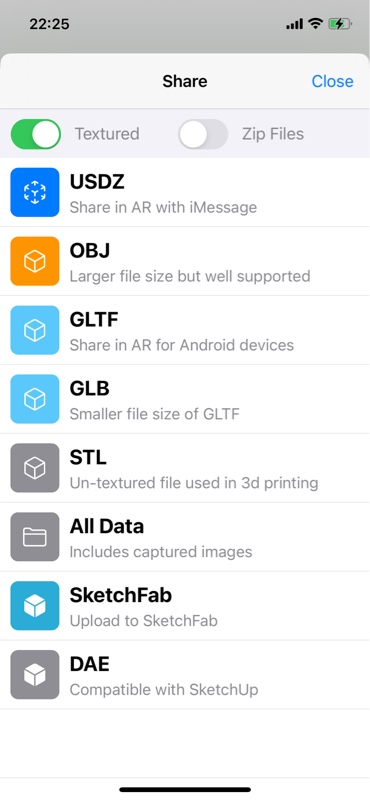Tap the SketchFab logo icon
The height and width of the screenshot is (800, 370).
35,606
